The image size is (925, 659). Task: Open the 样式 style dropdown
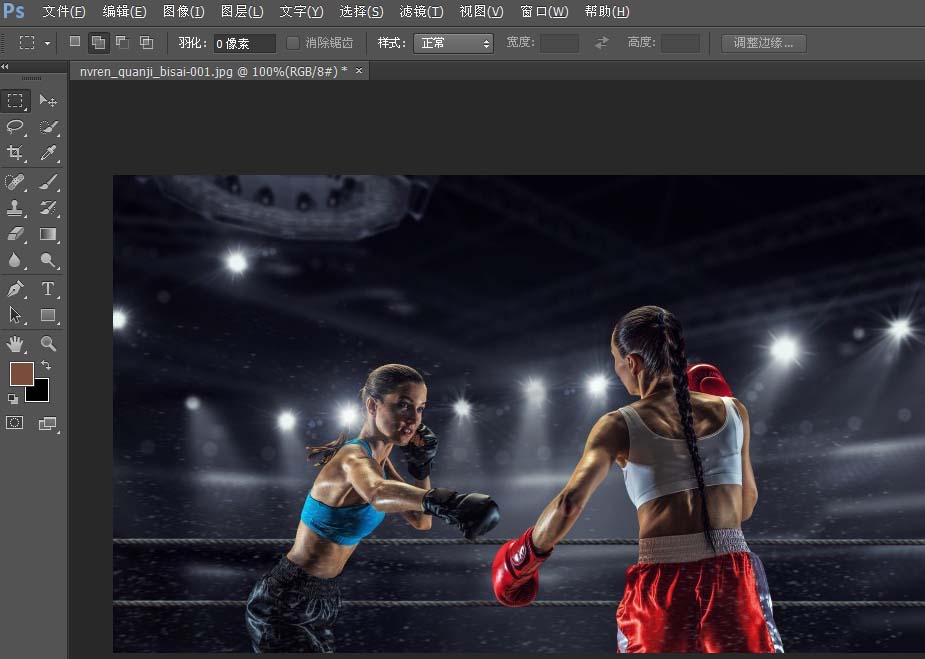point(455,43)
